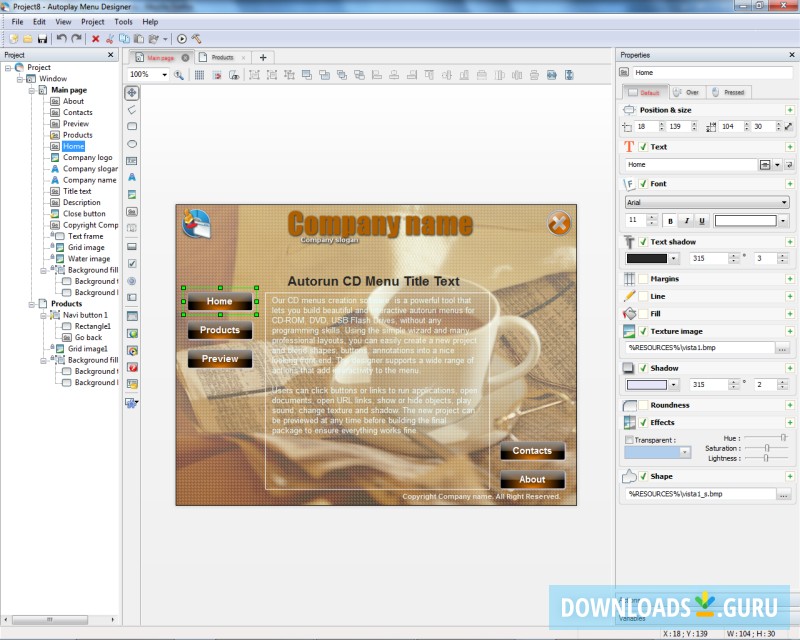The height and width of the screenshot is (640, 800).
Task: Select the text label tool (letter A)
Action: [132, 178]
